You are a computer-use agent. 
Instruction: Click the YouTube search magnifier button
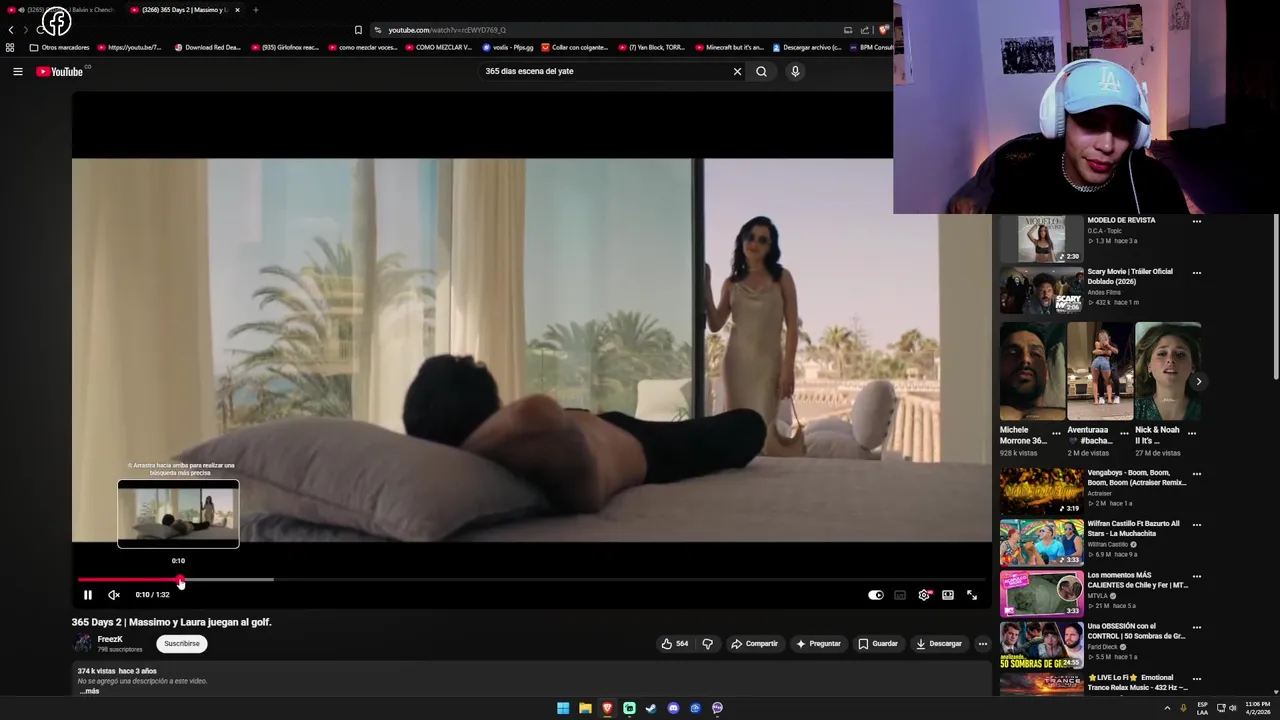761,71
